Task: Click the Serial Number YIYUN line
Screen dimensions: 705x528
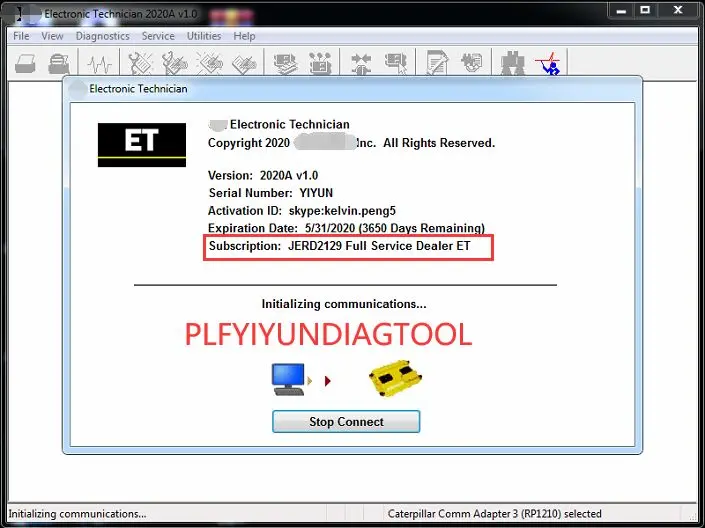Action: [x=271, y=193]
